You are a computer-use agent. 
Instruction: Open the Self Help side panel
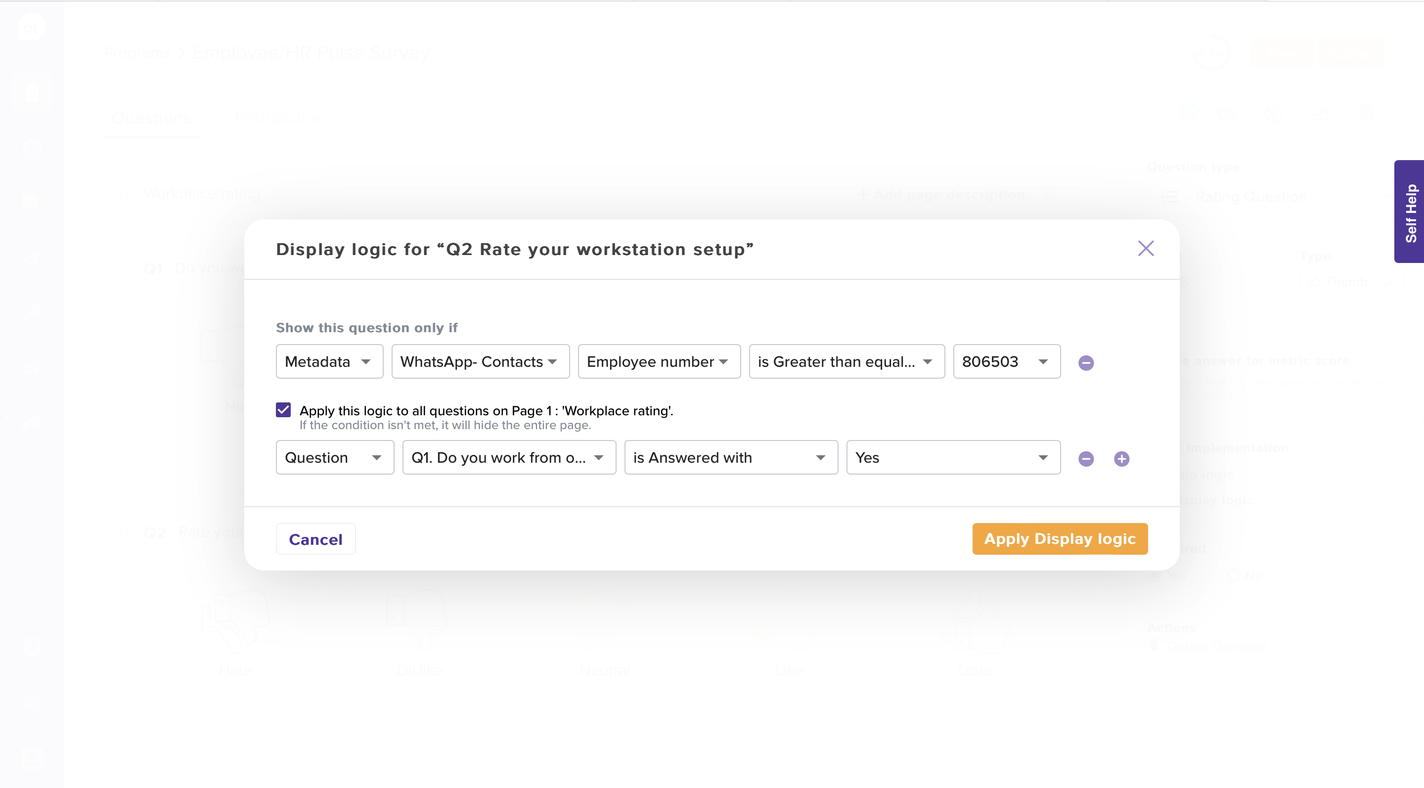[x=1409, y=212]
